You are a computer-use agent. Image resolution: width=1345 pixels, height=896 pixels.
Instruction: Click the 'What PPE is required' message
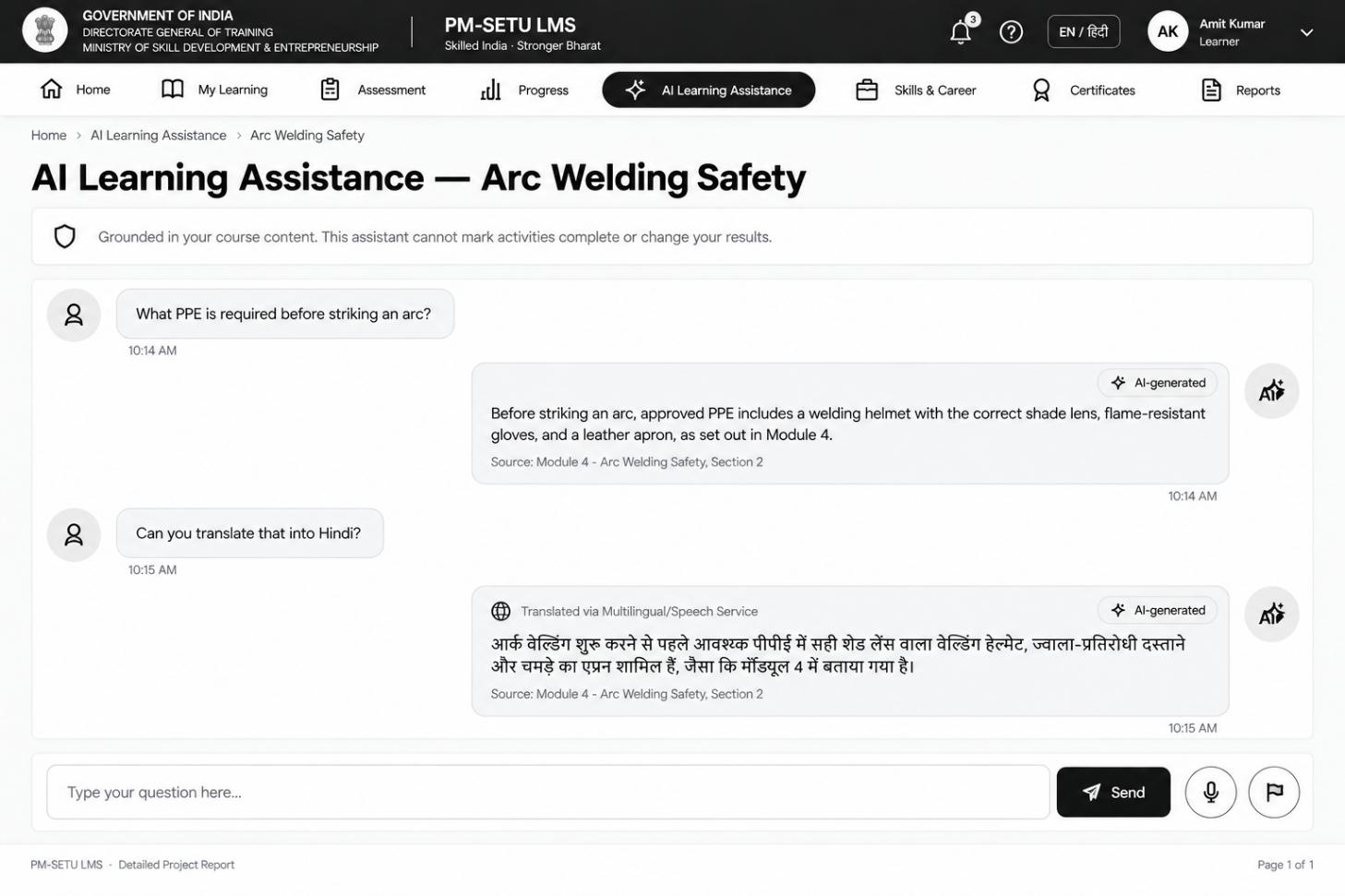coord(284,314)
